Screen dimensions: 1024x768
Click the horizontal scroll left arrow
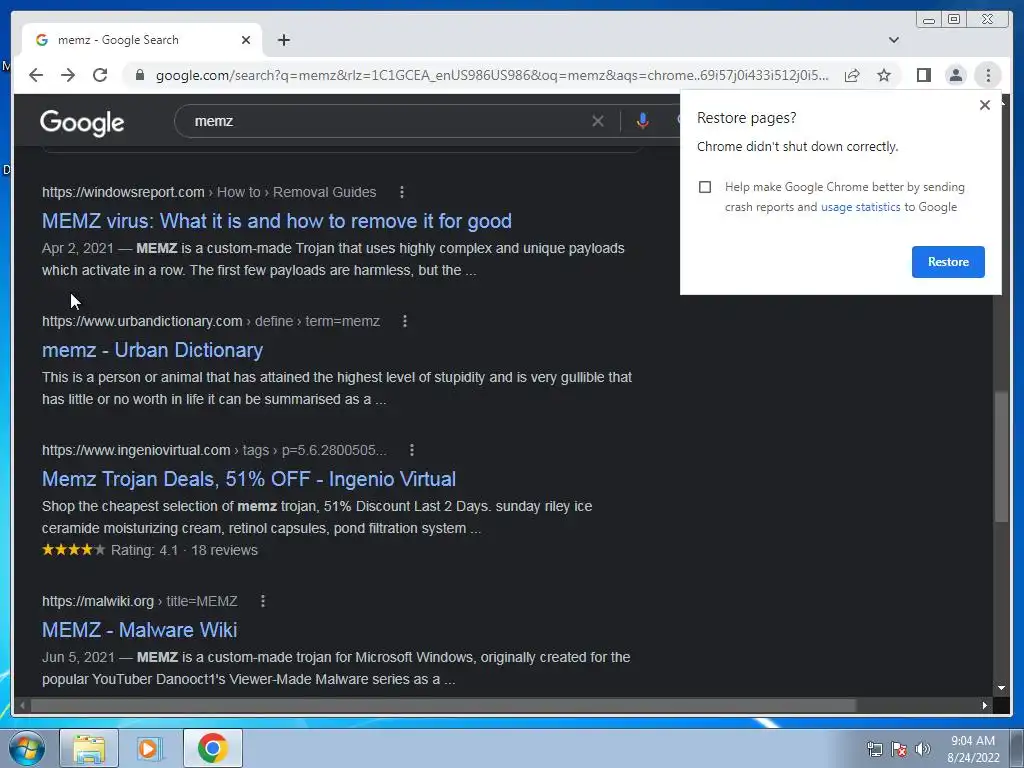pyautogui.click(x=22, y=705)
